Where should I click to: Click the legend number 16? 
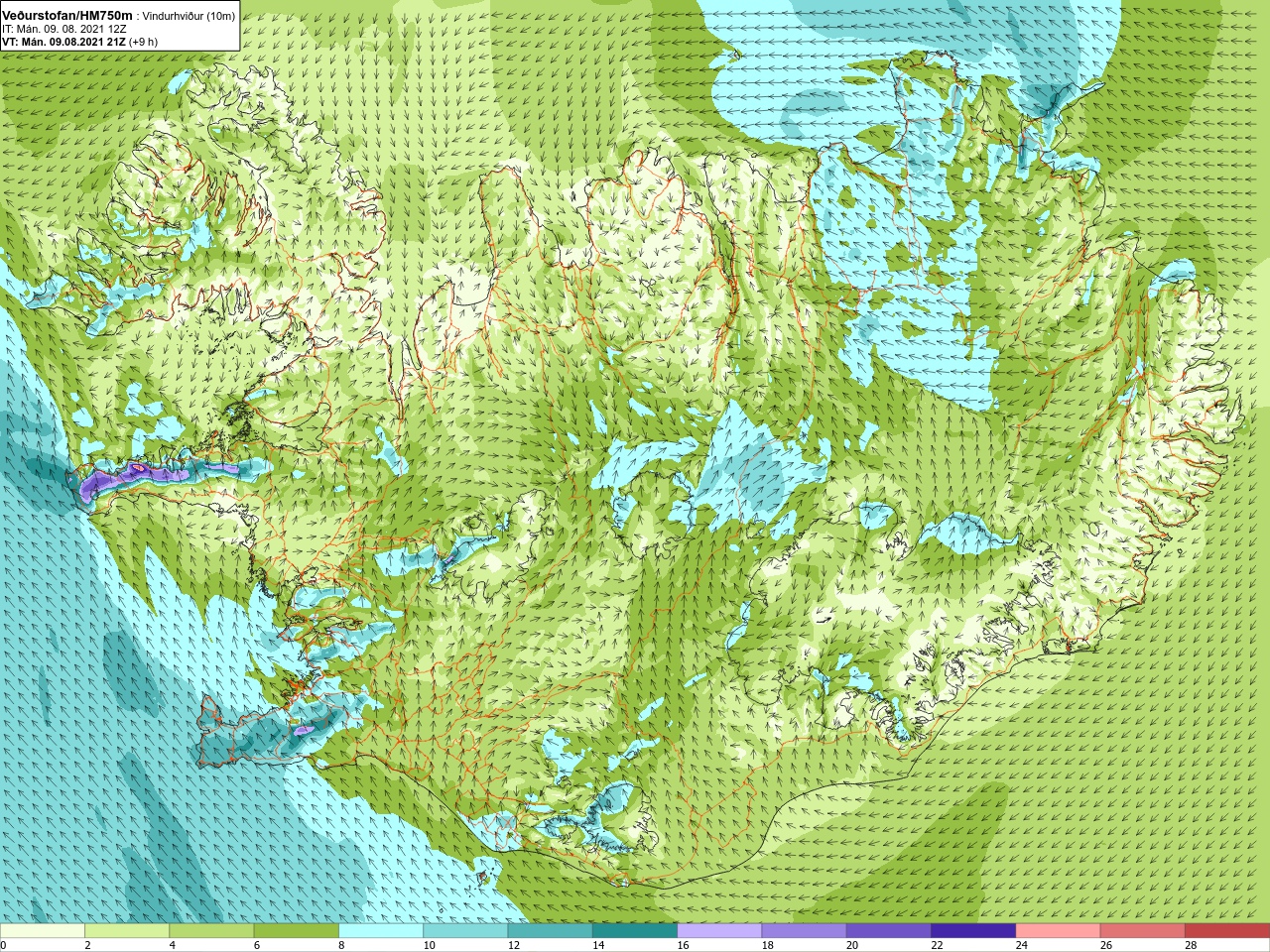[684, 945]
